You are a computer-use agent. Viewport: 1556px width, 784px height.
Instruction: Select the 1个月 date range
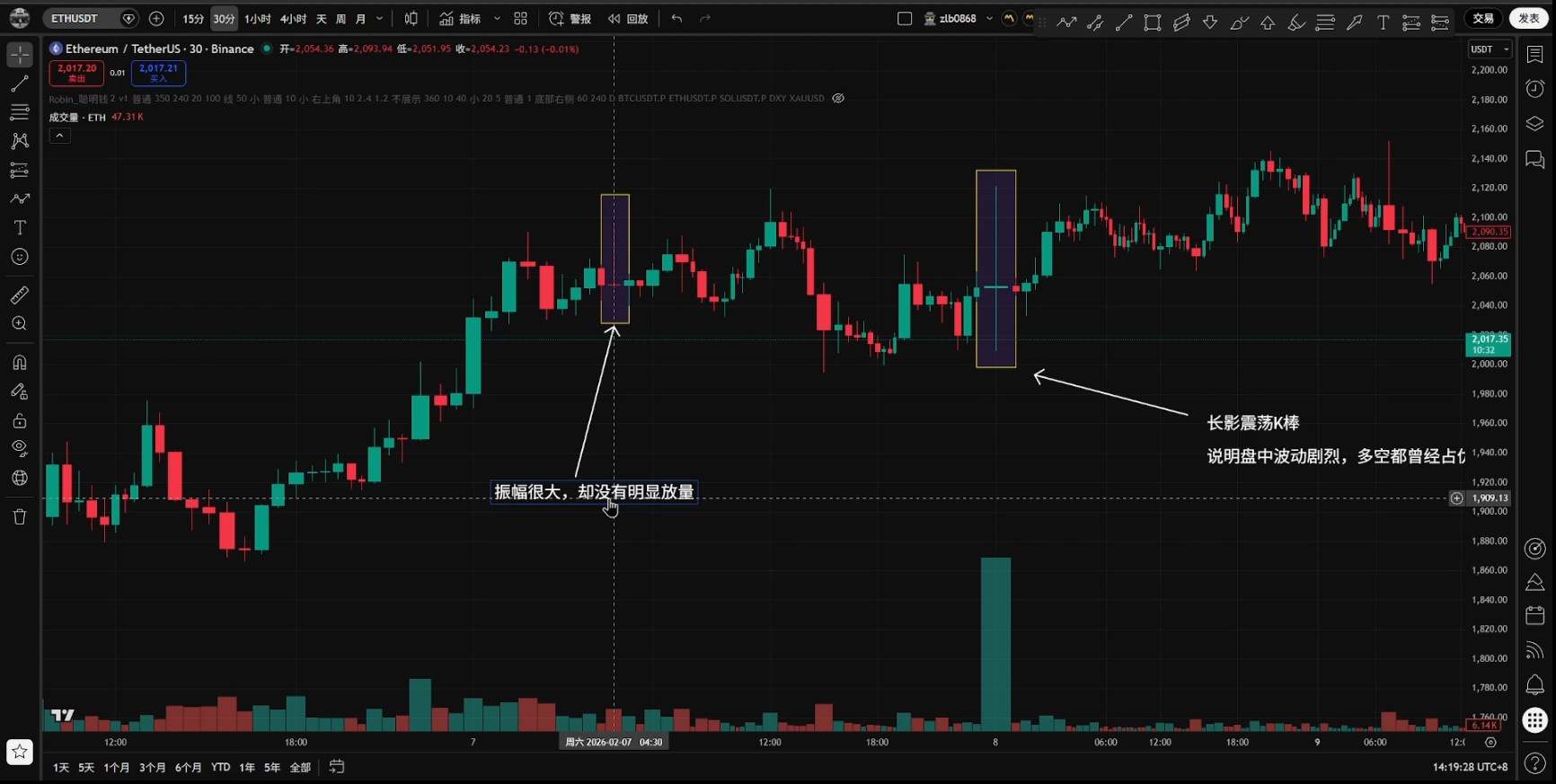click(x=117, y=768)
